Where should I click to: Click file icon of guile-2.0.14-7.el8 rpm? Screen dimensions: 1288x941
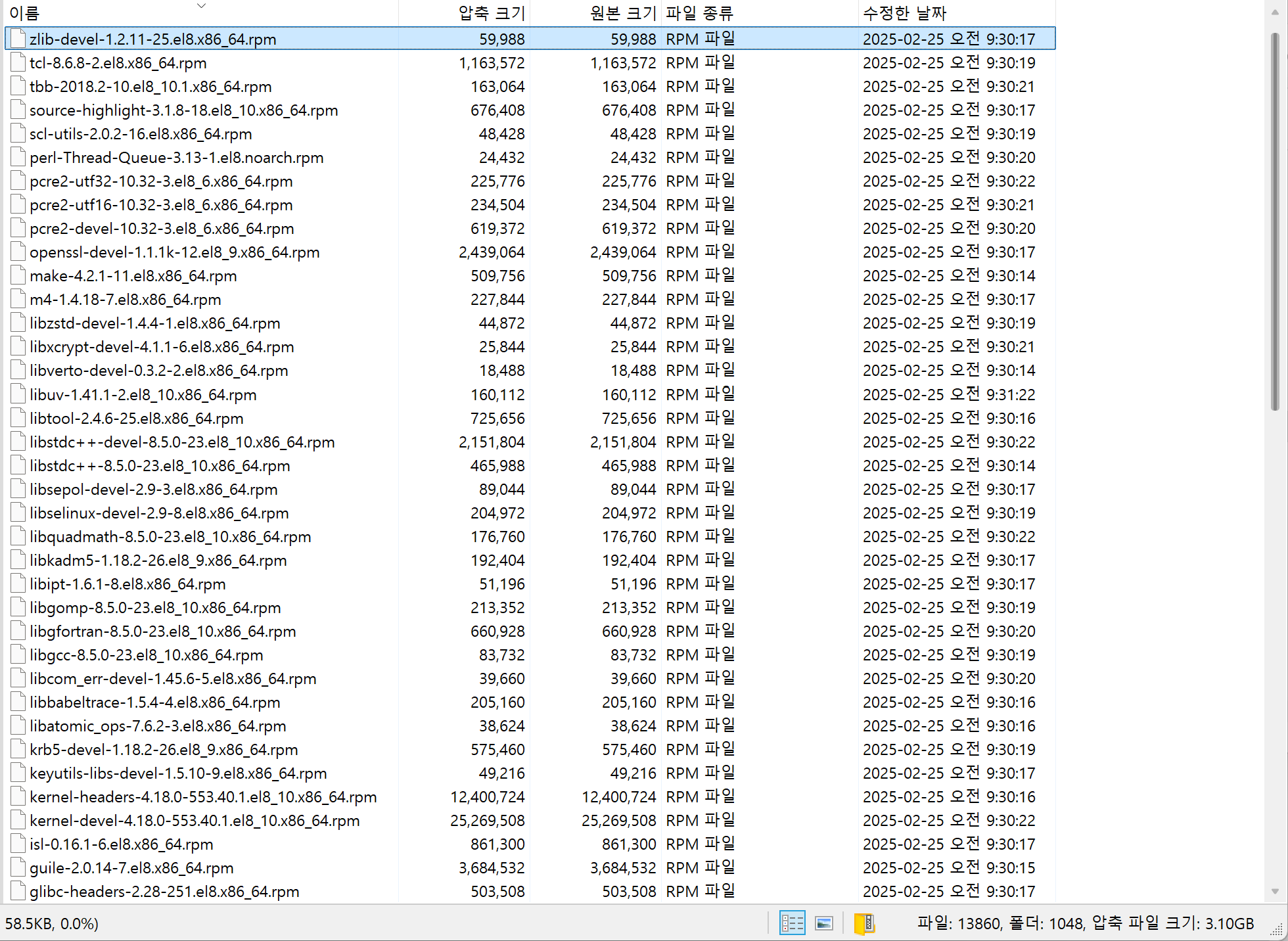pyautogui.click(x=18, y=868)
